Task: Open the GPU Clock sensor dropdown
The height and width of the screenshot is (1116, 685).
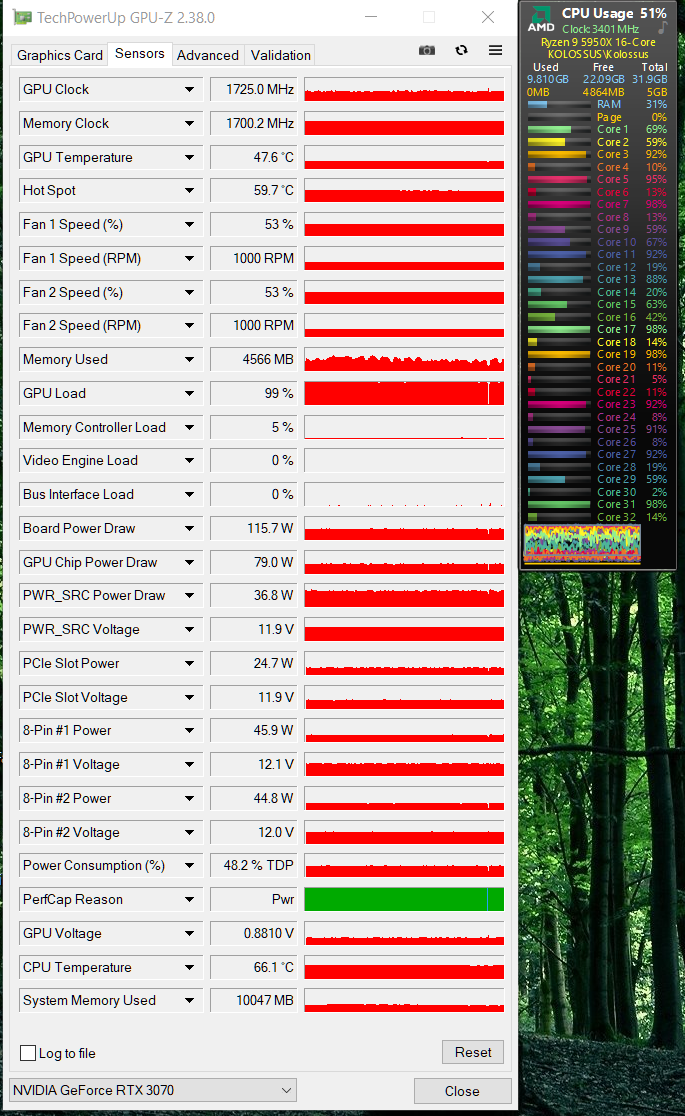Action: pos(189,89)
